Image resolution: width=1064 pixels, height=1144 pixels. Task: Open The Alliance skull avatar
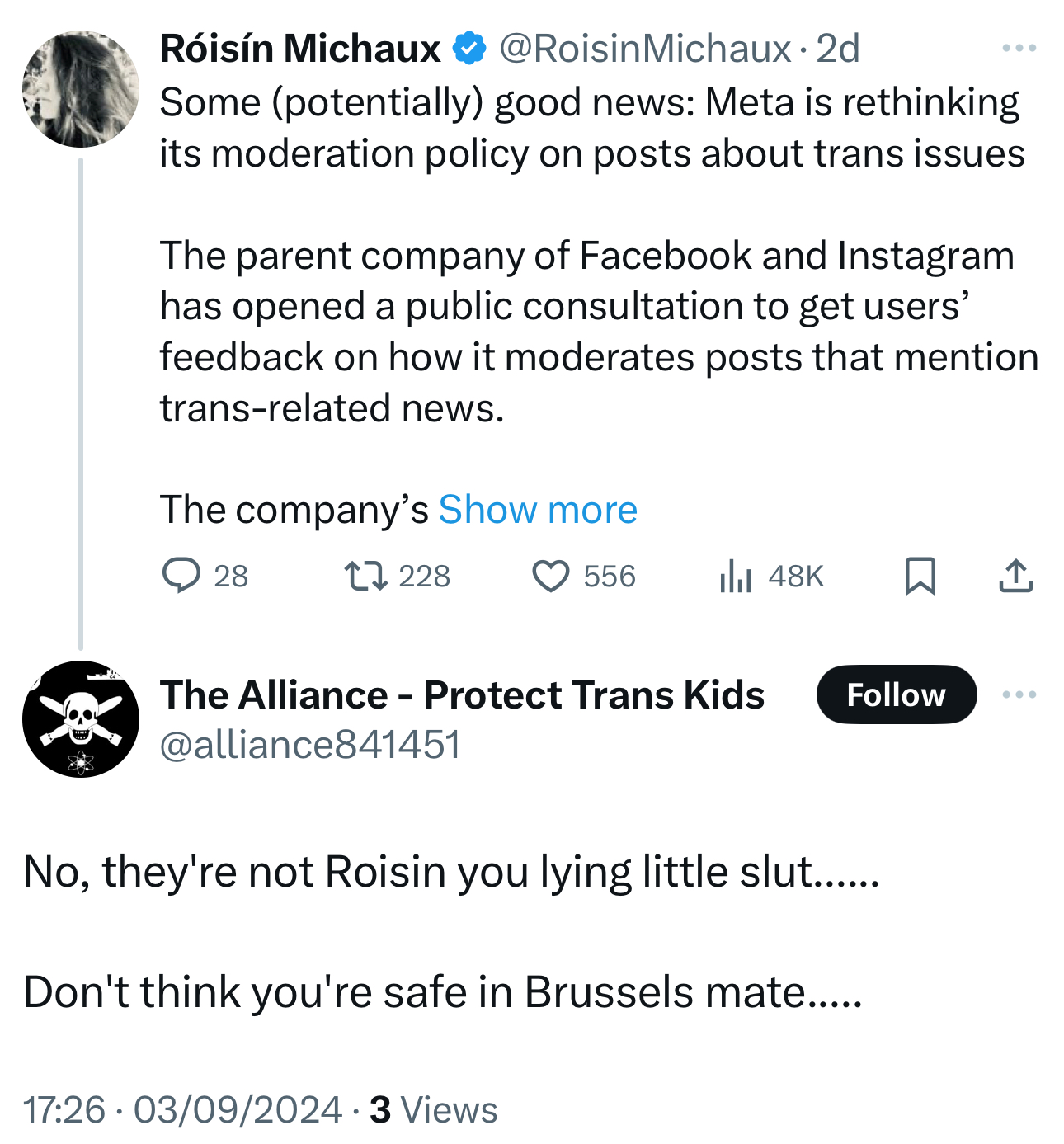point(81,718)
